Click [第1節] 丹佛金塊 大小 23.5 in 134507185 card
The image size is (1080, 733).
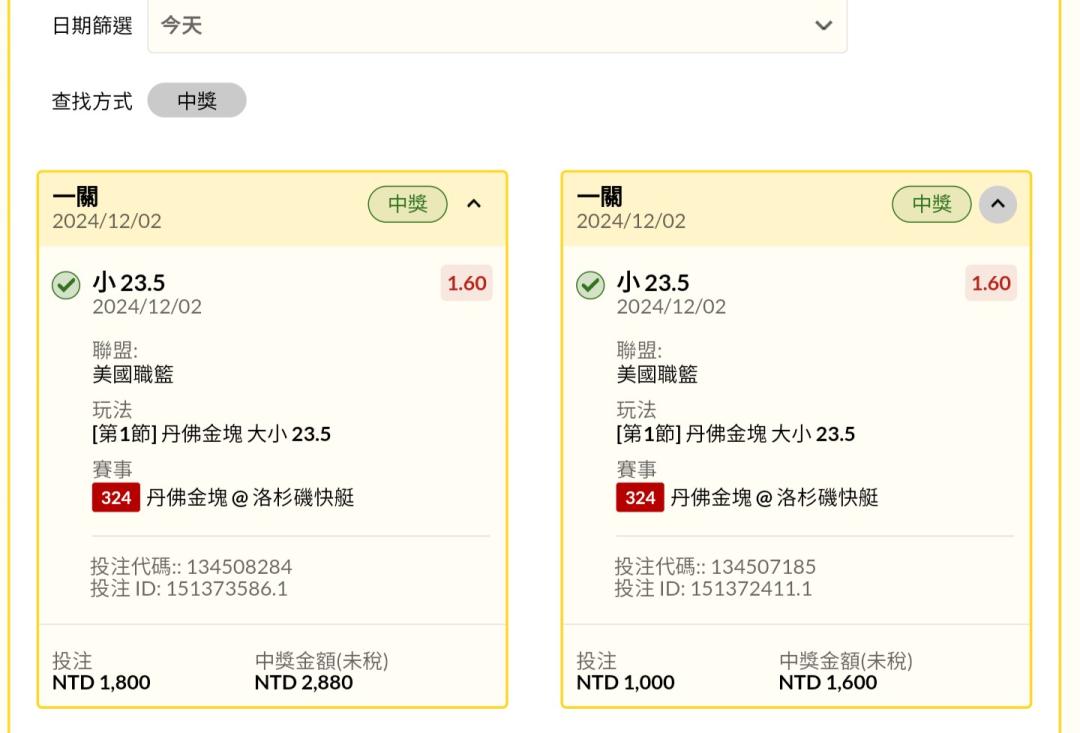click(x=736, y=434)
